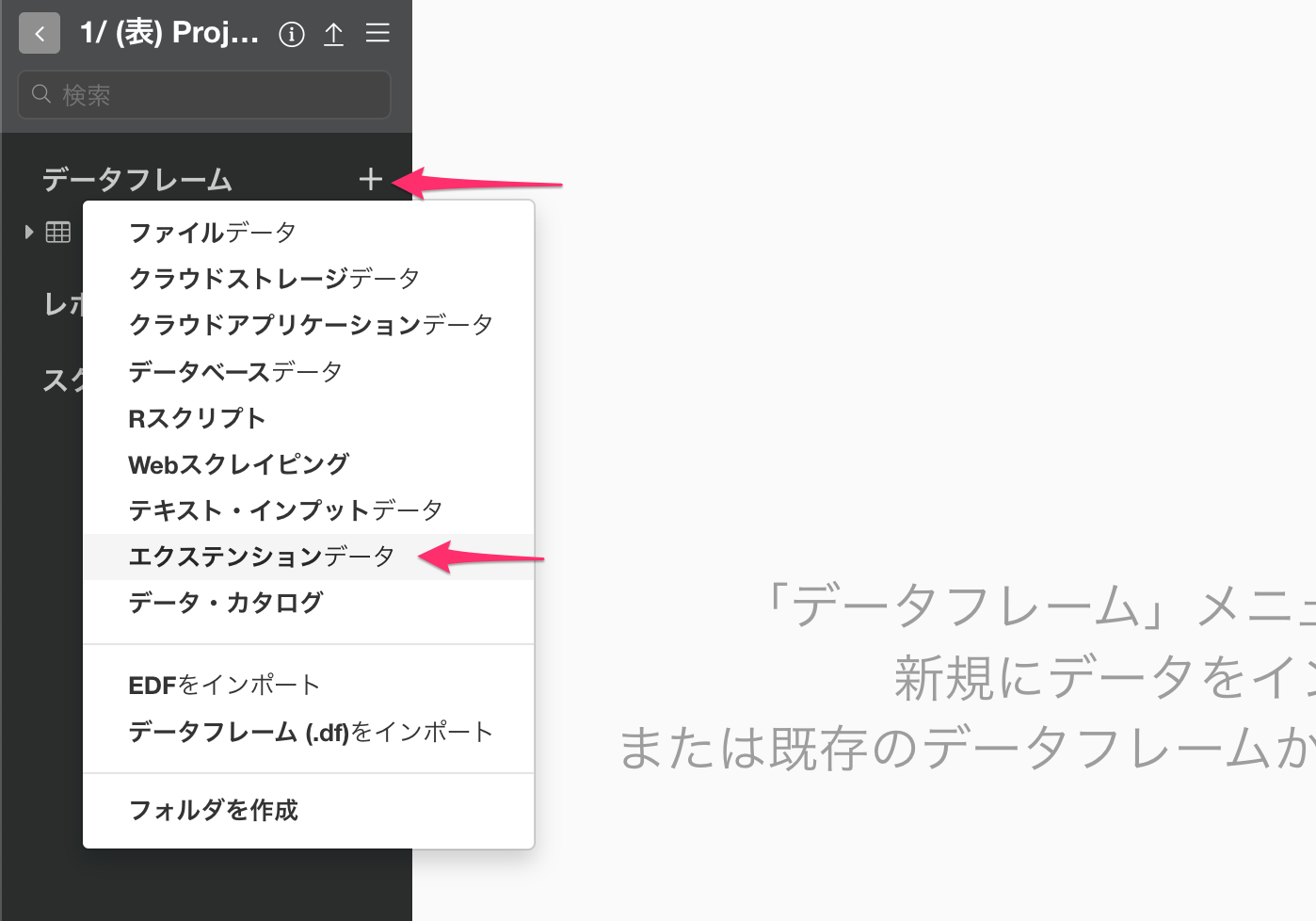Go back with the back arrow button
The height and width of the screenshot is (921, 1316).
pyautogui.click(x=40, y=33)
